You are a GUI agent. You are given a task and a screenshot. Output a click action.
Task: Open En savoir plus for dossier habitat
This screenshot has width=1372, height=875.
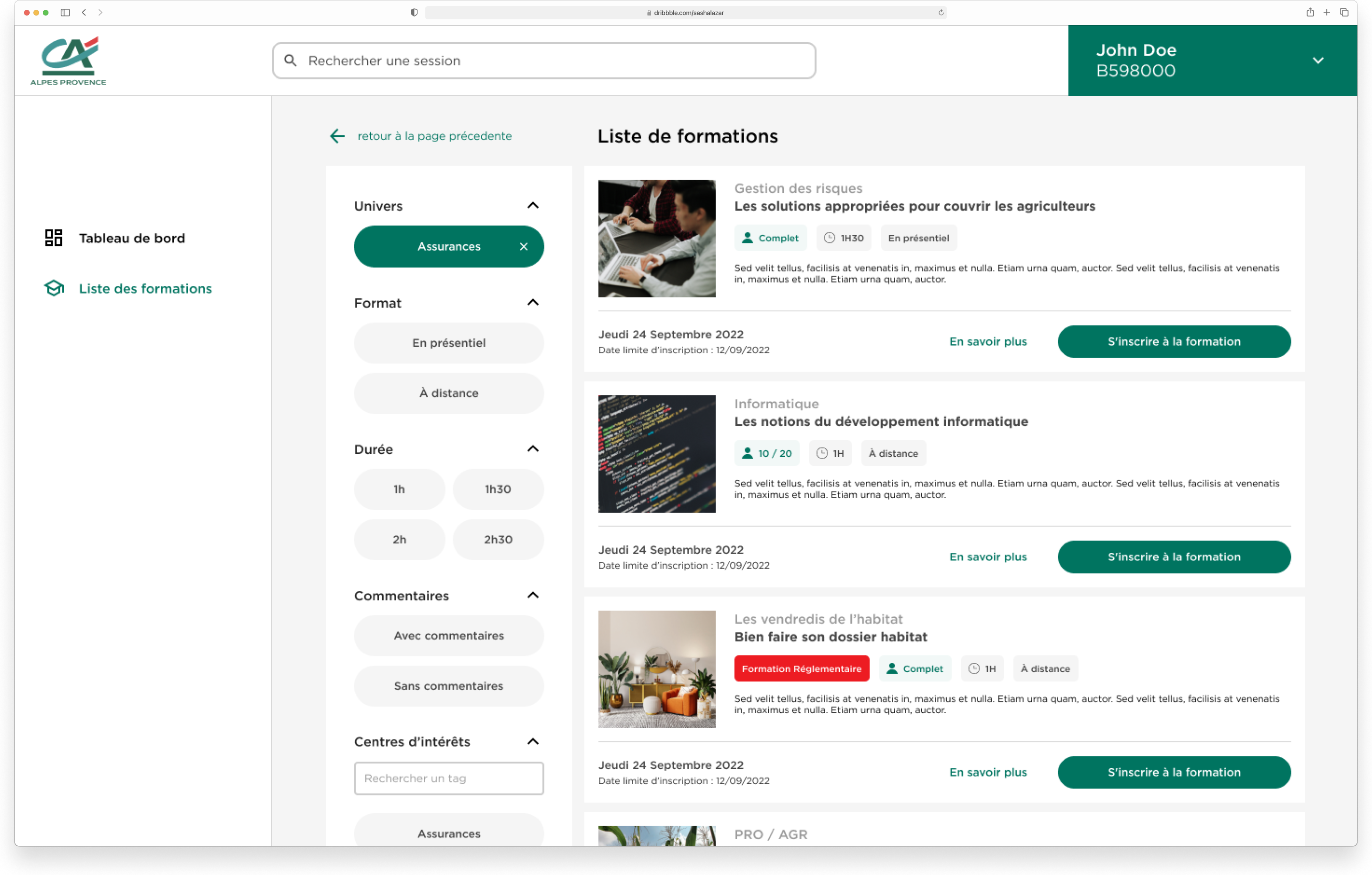pyautogui.click(x=988, y=772)
